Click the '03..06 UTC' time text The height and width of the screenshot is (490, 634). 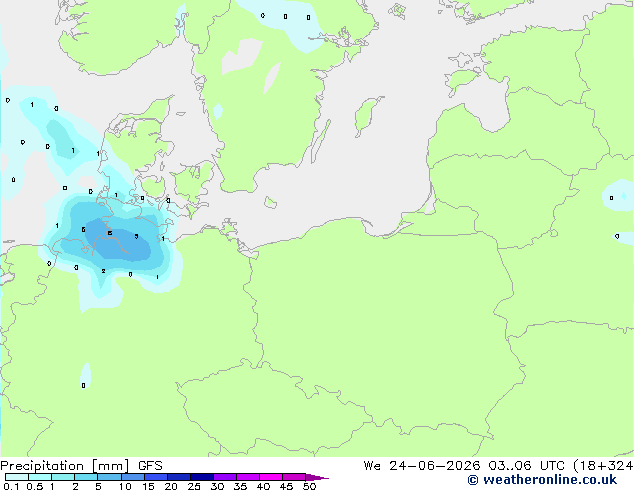coord(526,466)
